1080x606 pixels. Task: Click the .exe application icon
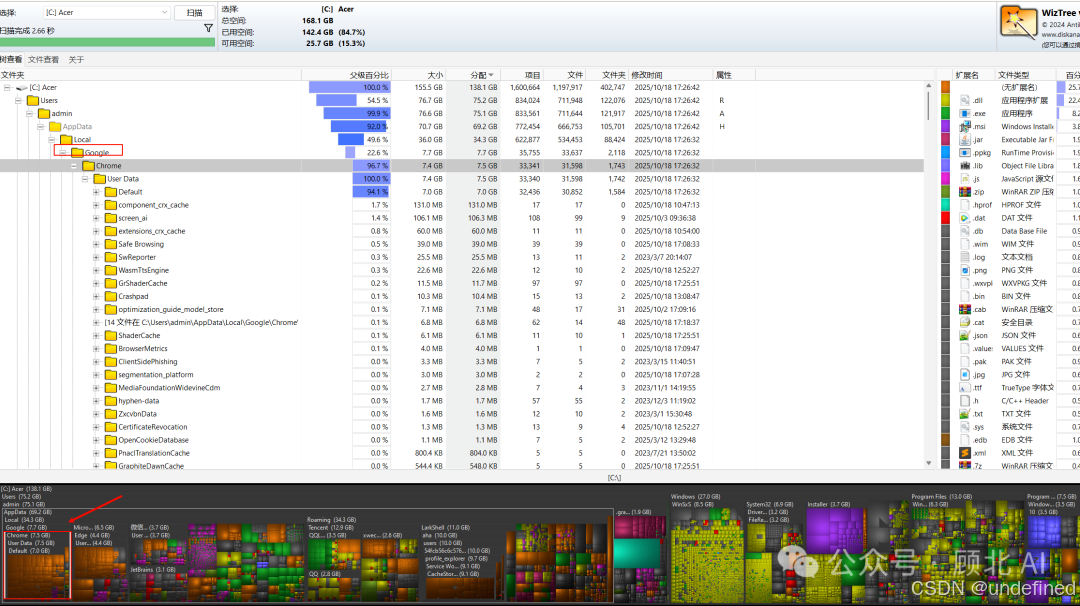tap(965, 114)
